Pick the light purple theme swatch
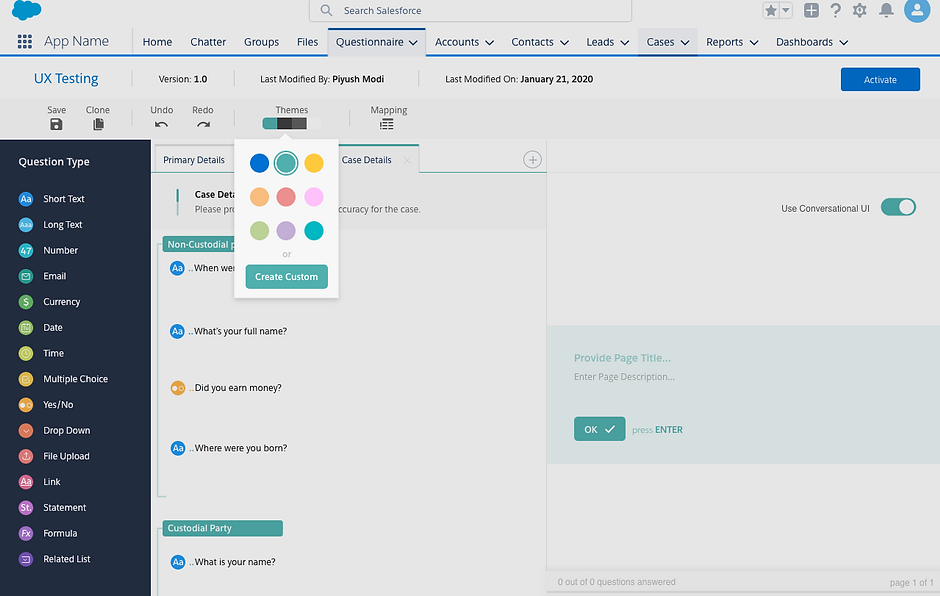Viewport: 940px width, 596px height. pos(286,231)
